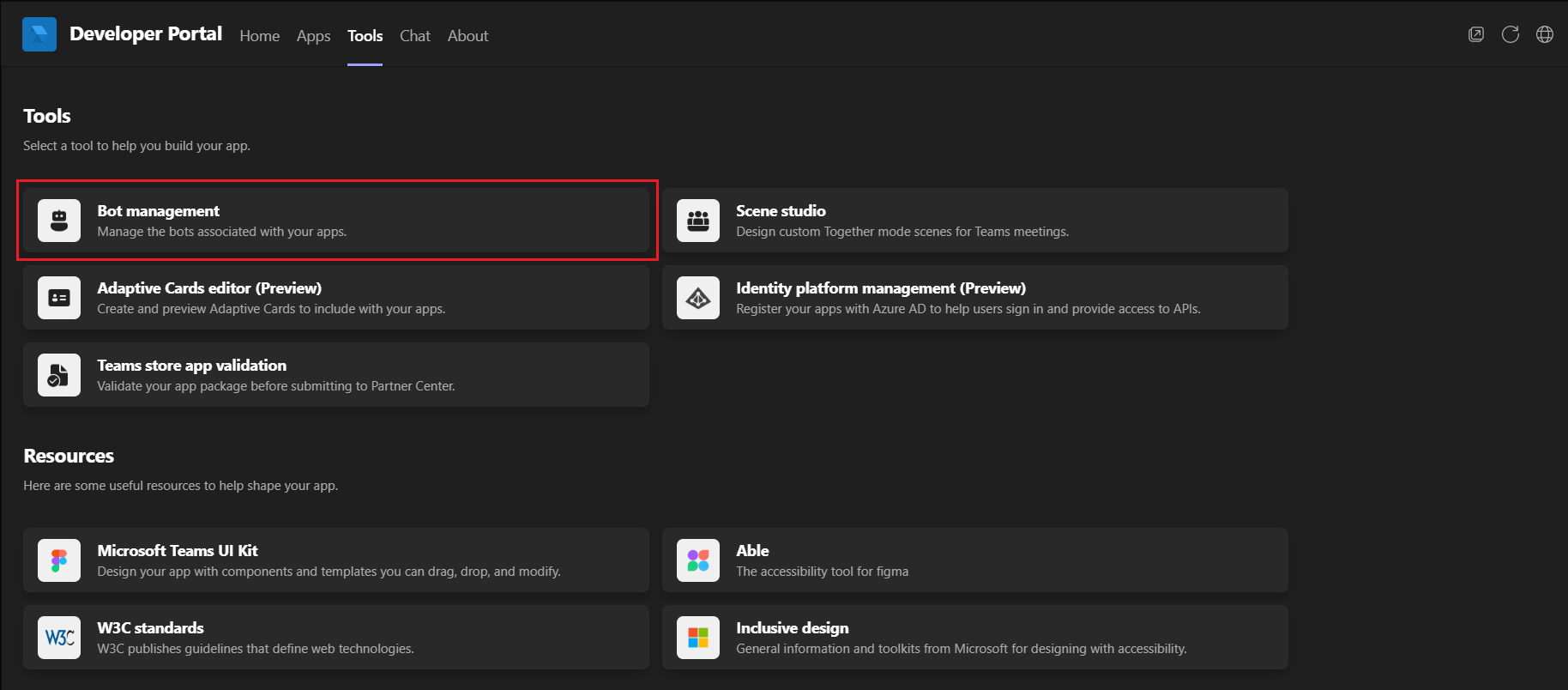The width and height of the screenshot is (1568, 690).
Task: Click 'Manage the bots associated with your apps.'
Action: 222,232
